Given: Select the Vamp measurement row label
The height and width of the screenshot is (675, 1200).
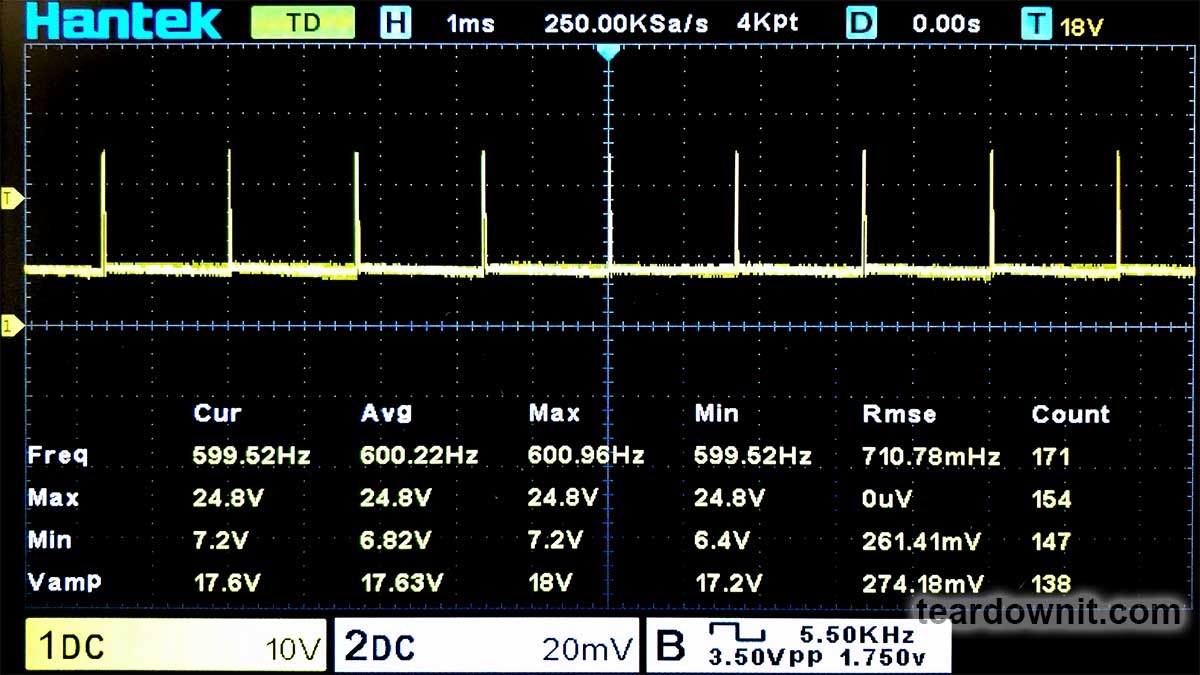Looking at the screenshot, I should click(x=65, y=582).
